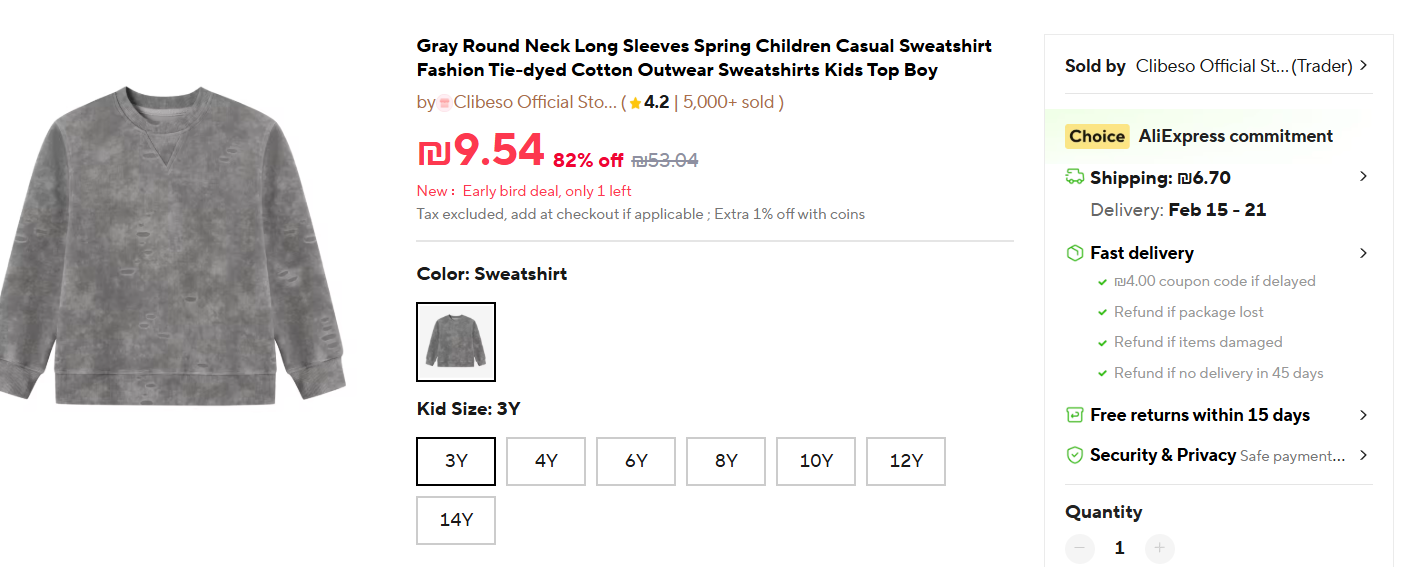The height and width of the screenshot is (567, 1408).
Task: Expand the Fast delivery chevron
Action: 1363,253
